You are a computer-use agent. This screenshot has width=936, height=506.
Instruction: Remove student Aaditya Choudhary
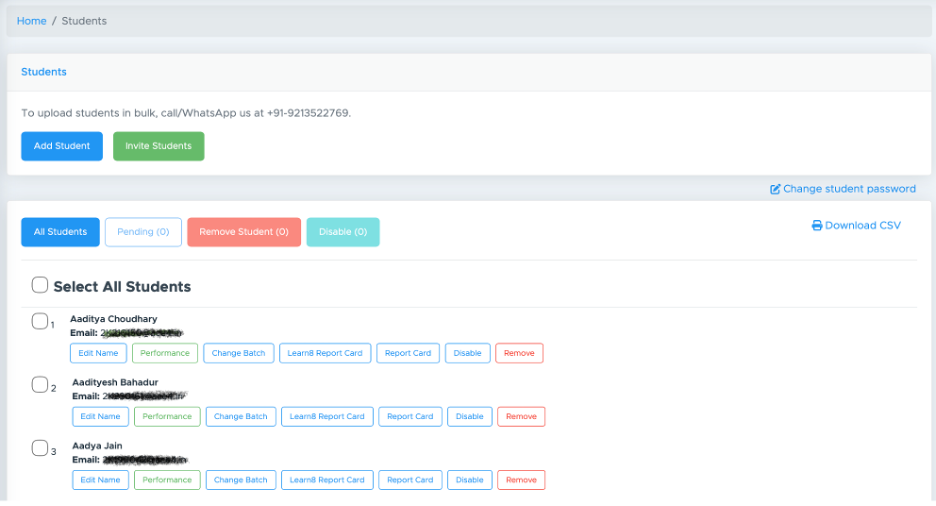(x=519, y=353)
